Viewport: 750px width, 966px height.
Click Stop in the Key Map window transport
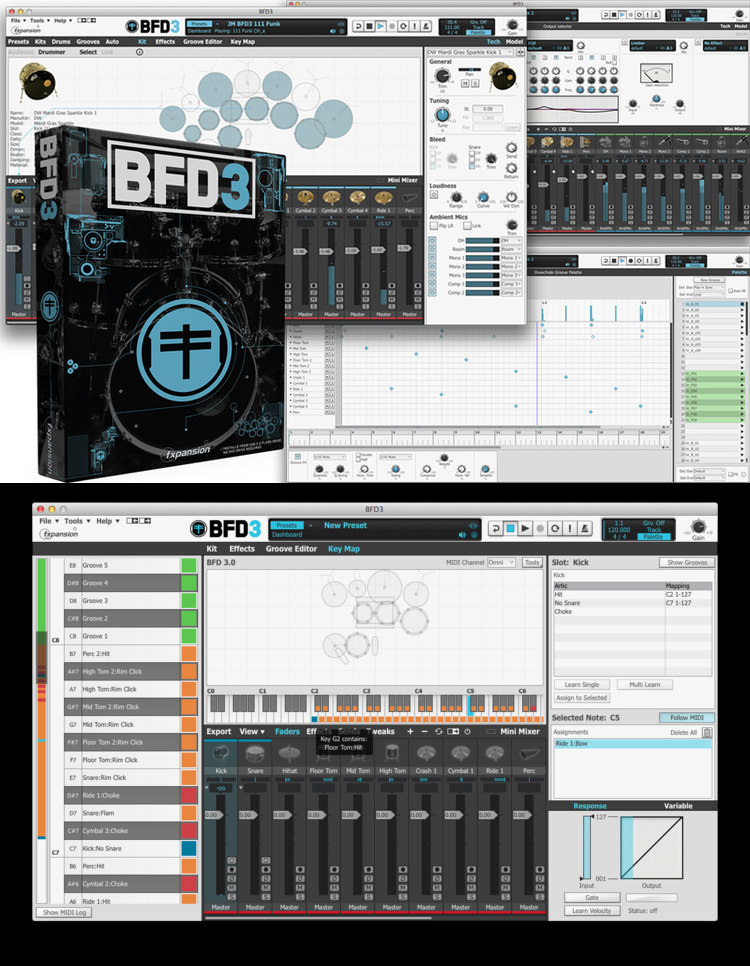(x=511, y=529)
